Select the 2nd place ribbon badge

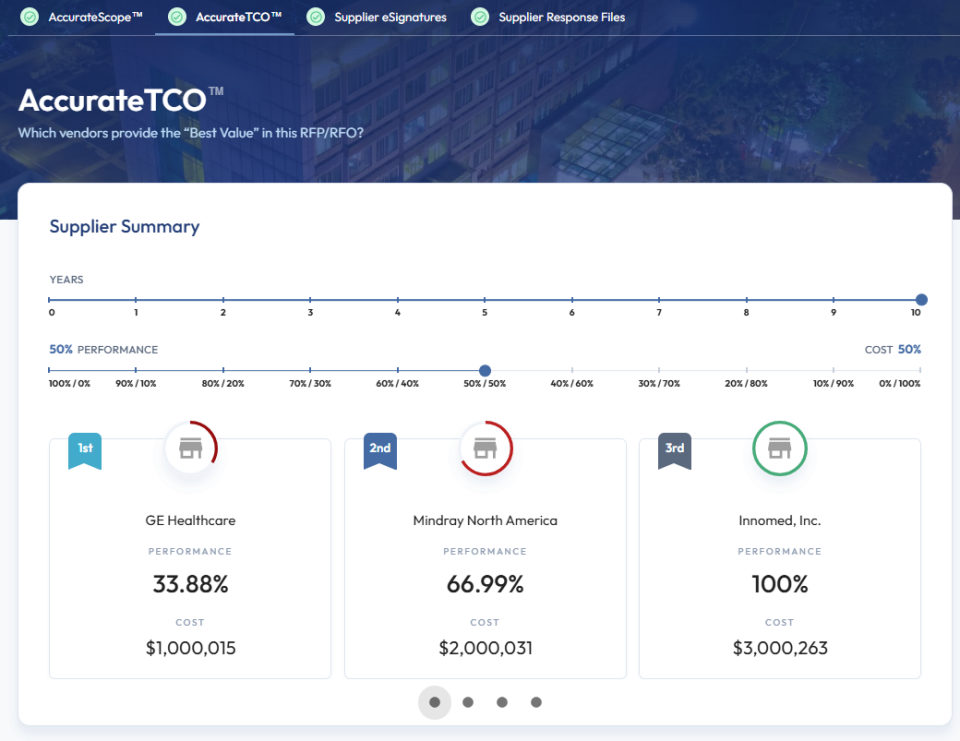(x=379, y=449)
